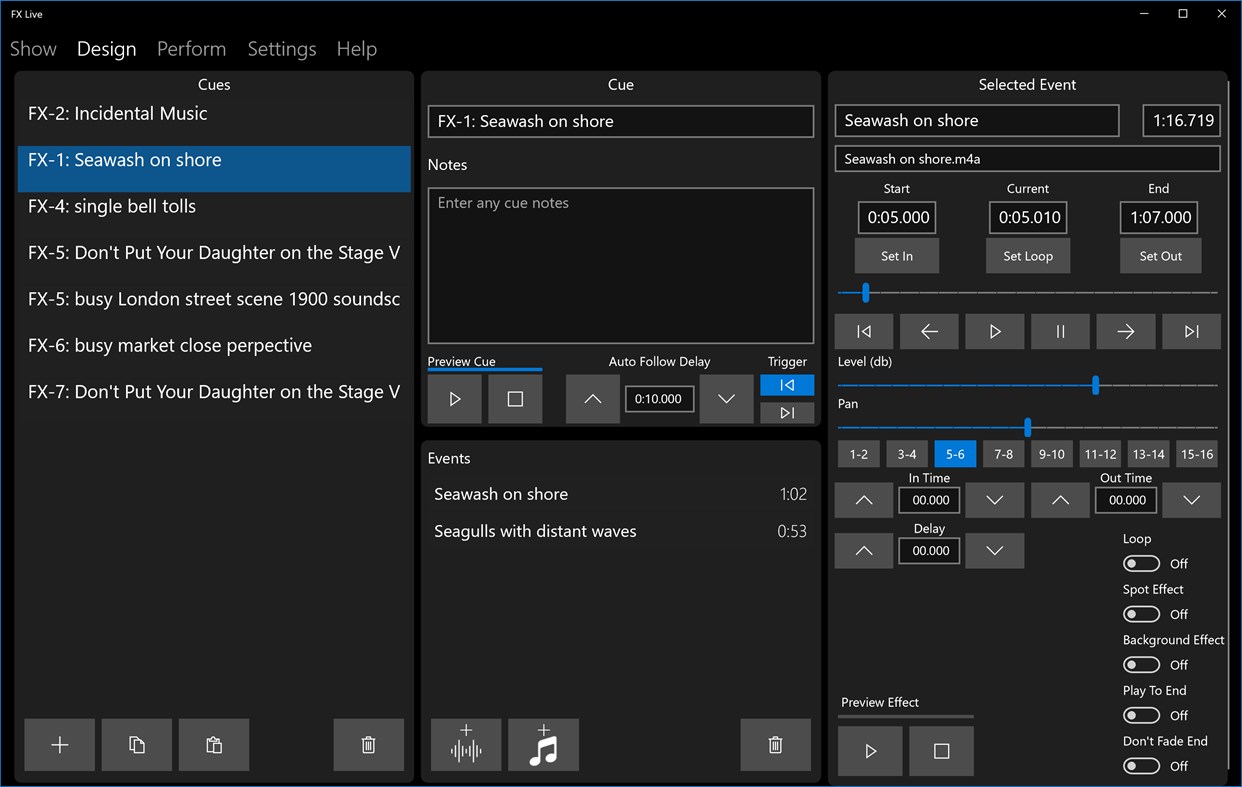This screenshot has height=787, width=1242.
Task: Delete the selected cue with trash icon
Action: point(368,744)
